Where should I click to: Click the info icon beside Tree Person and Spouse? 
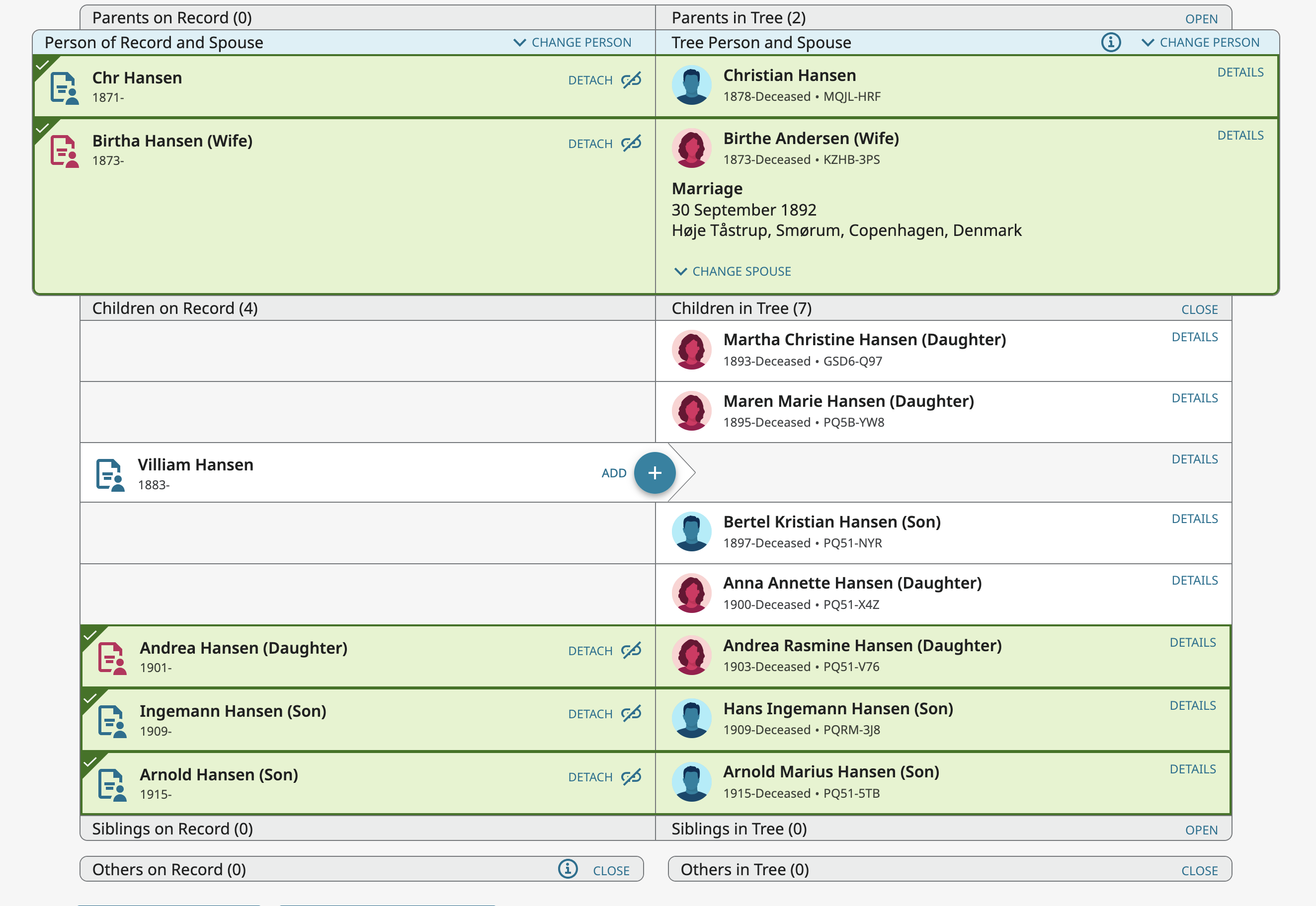pyautogui.click(x=1110, y=42)
